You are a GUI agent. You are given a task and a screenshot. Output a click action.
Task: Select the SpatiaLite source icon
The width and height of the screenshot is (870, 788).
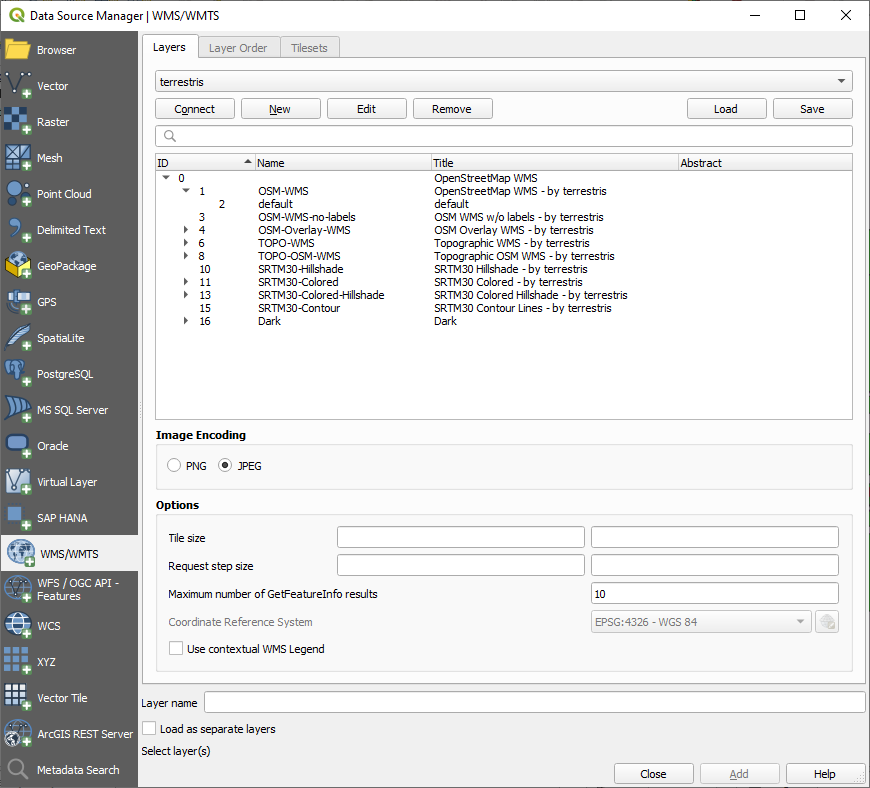[19, 338]
